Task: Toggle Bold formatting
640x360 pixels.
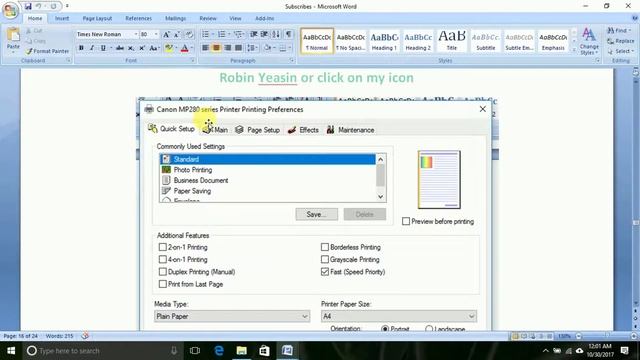Action: coord(81,48)
